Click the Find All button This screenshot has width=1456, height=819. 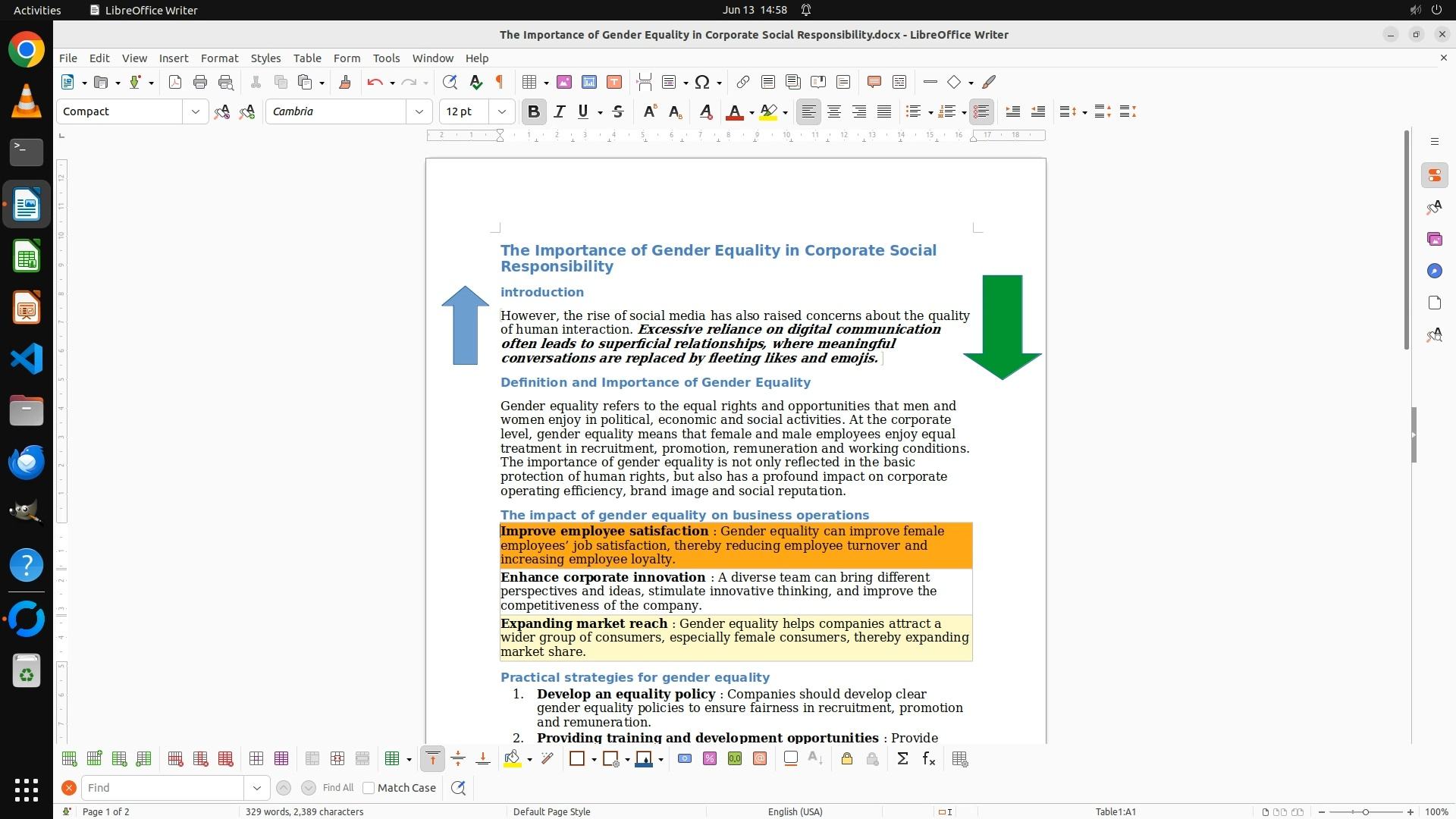coord(338,788)
